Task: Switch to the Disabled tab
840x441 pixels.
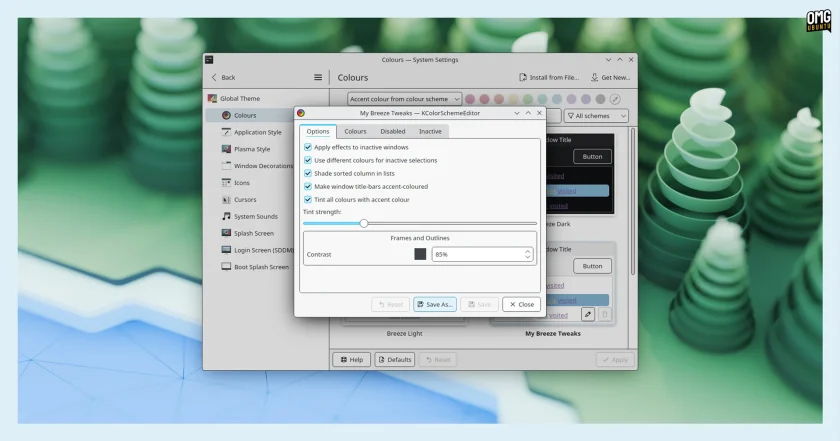Action: (393, 131)
